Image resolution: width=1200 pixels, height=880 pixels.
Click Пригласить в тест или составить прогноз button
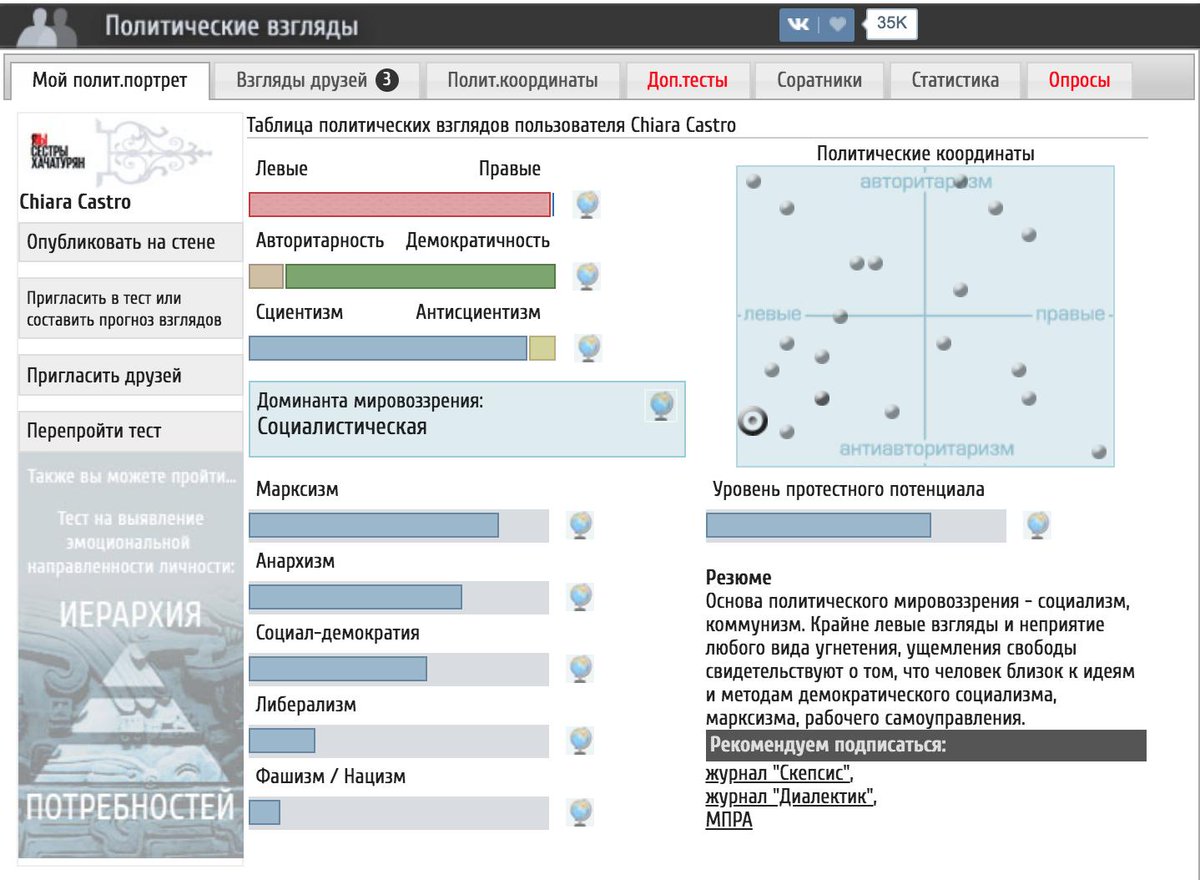pos(130,309)
